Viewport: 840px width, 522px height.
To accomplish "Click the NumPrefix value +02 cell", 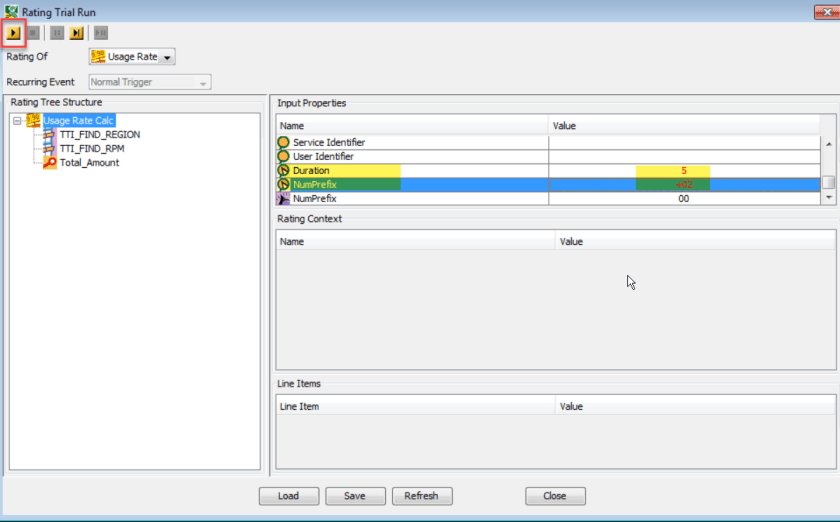I will (x=684, y=184).
